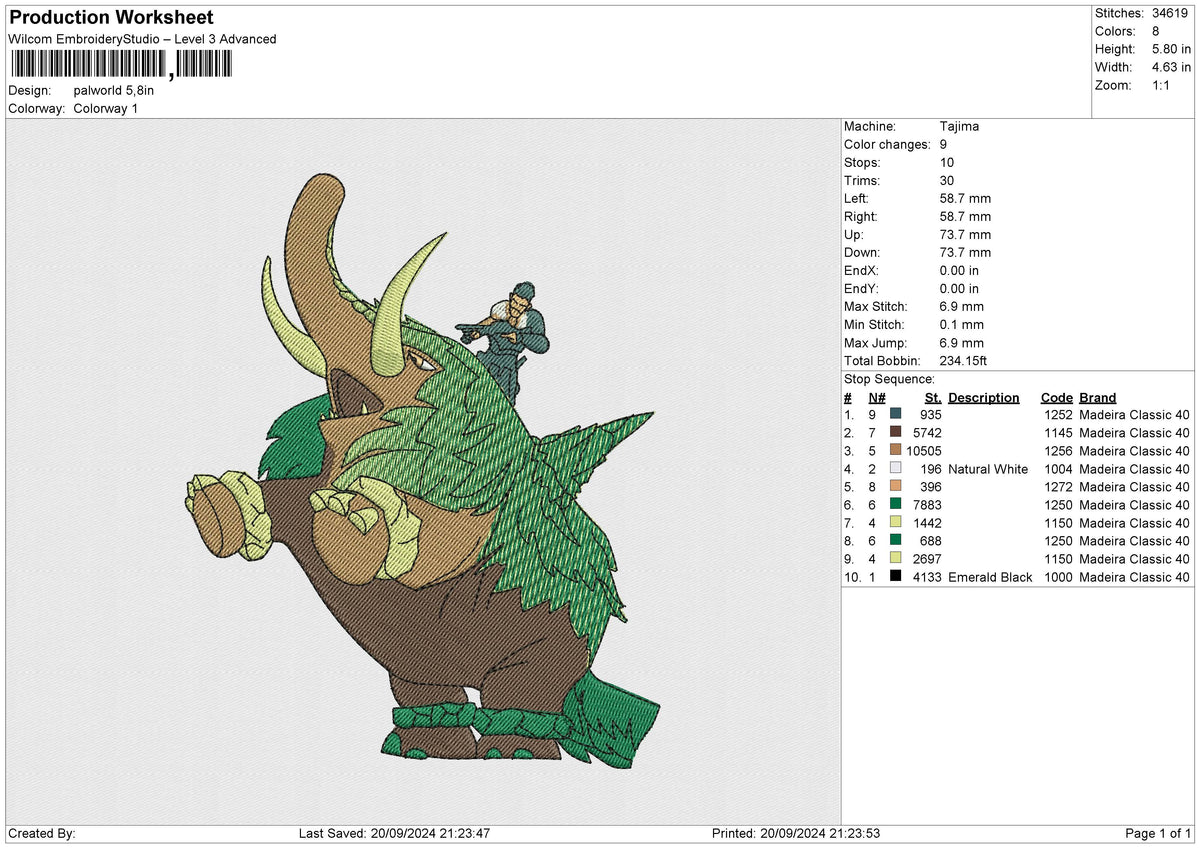Click the yellow swatch with 2697 stitches
Screen dimensions: 1200x848
tap(896, 559)
